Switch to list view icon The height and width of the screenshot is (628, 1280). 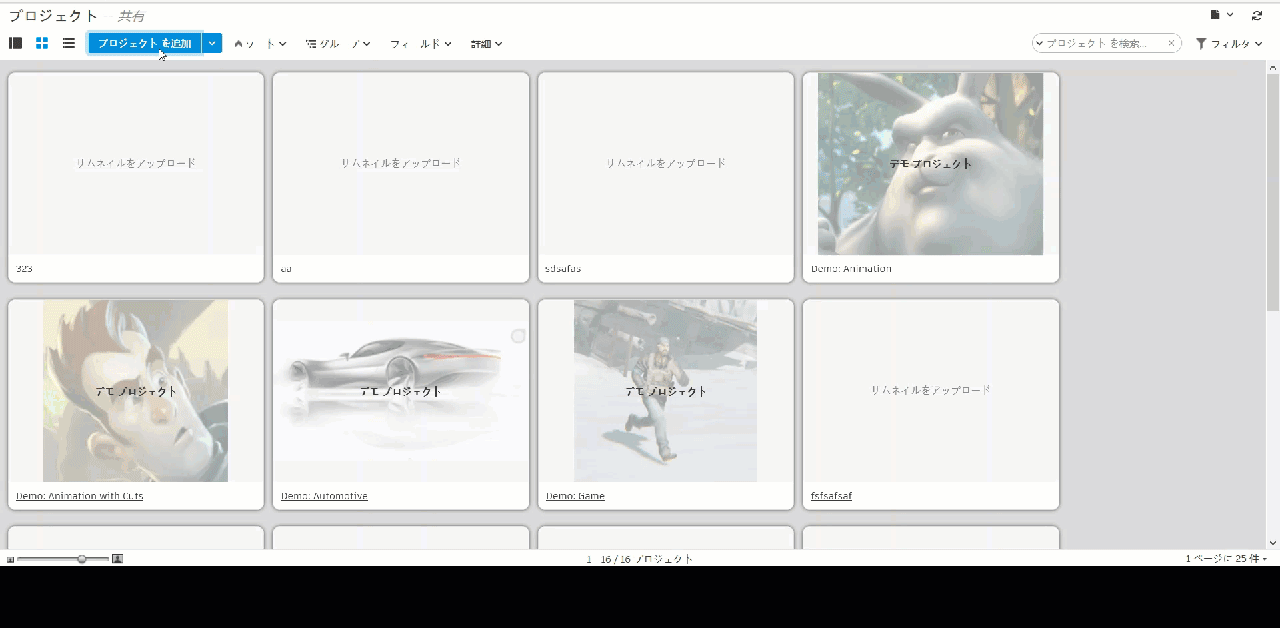pos(68,43)
